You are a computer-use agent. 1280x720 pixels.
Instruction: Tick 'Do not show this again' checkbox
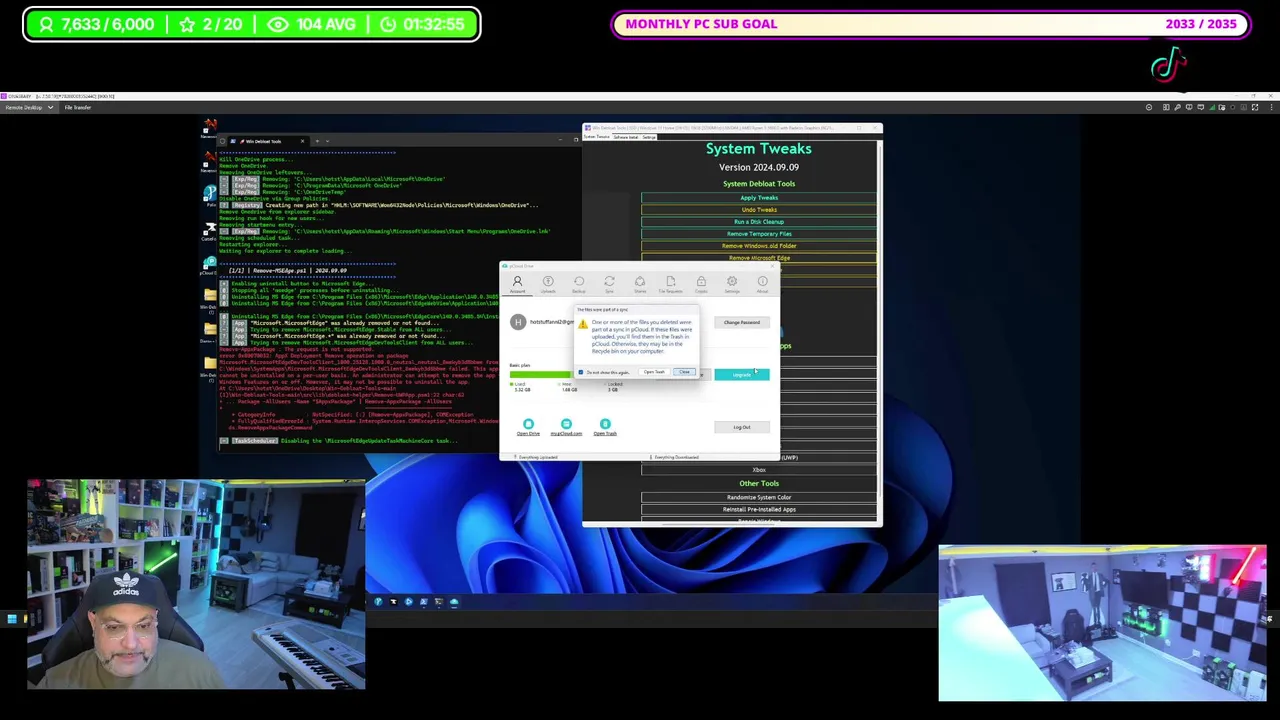coord(581,372)
